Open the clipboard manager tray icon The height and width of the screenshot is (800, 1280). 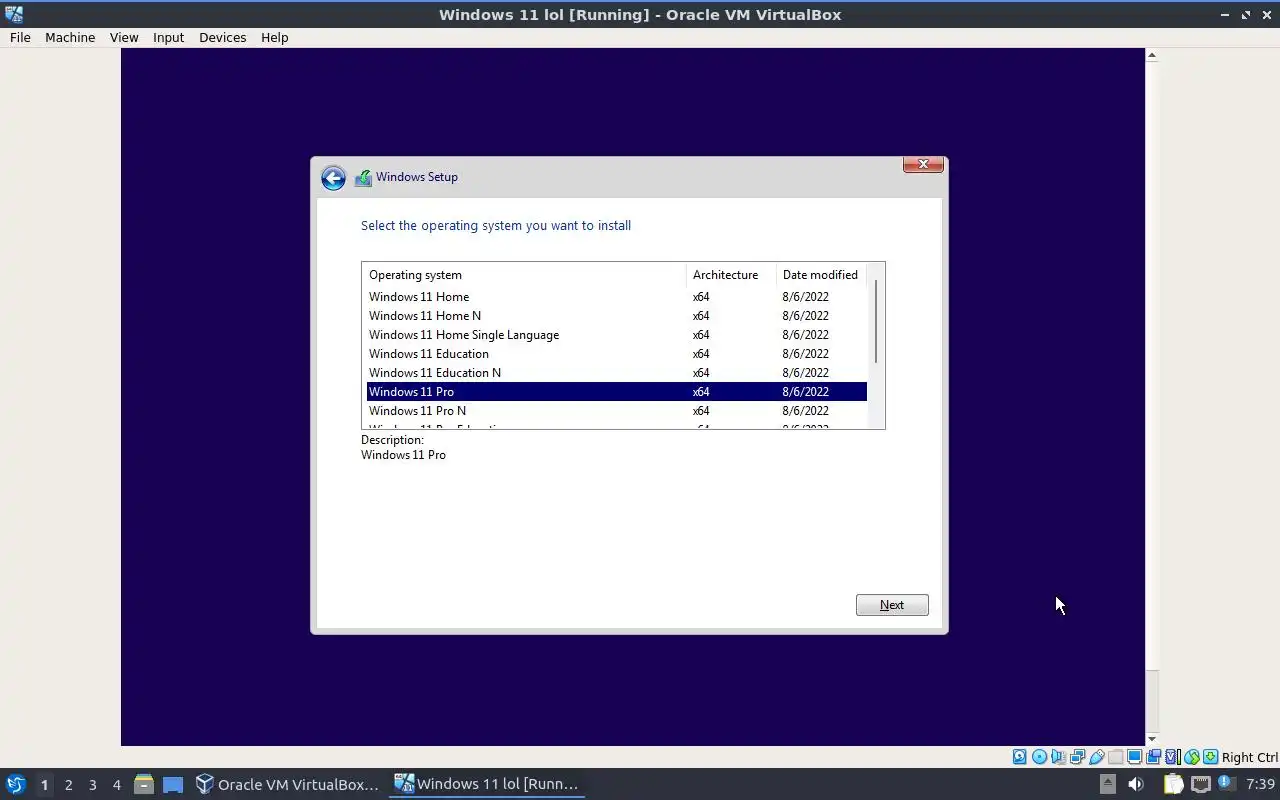1173,784
